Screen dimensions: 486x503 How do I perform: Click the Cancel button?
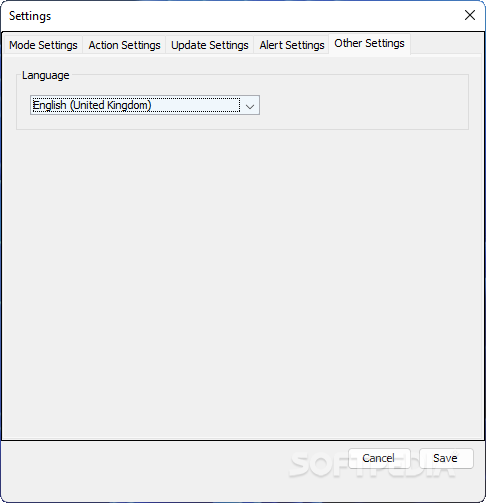click(379, 458)
